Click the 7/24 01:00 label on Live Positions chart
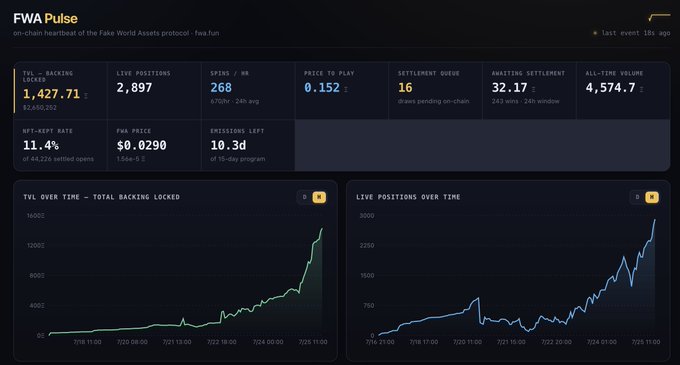Screen dimensions: 680x365 [602, 342]
